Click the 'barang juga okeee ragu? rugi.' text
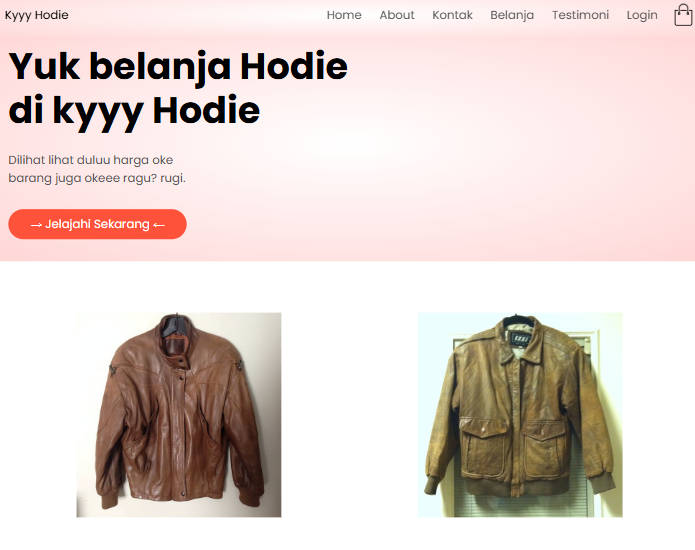The image size is (695, 550). (x=97, y=178)
